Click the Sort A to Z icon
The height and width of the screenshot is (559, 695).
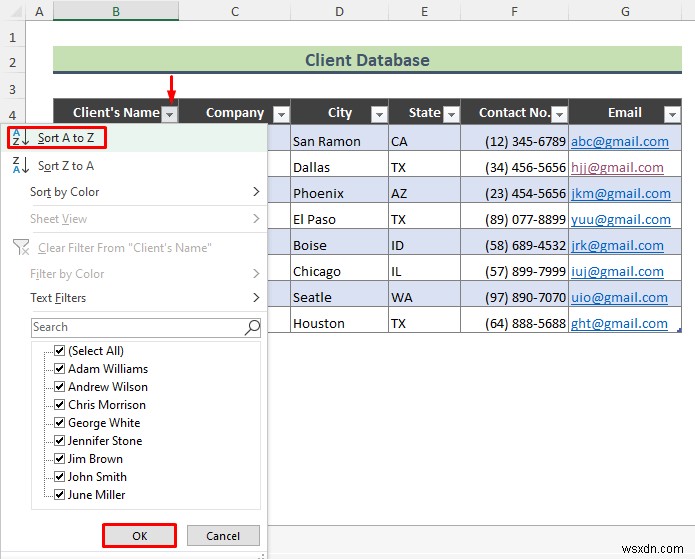pos(20,137)
